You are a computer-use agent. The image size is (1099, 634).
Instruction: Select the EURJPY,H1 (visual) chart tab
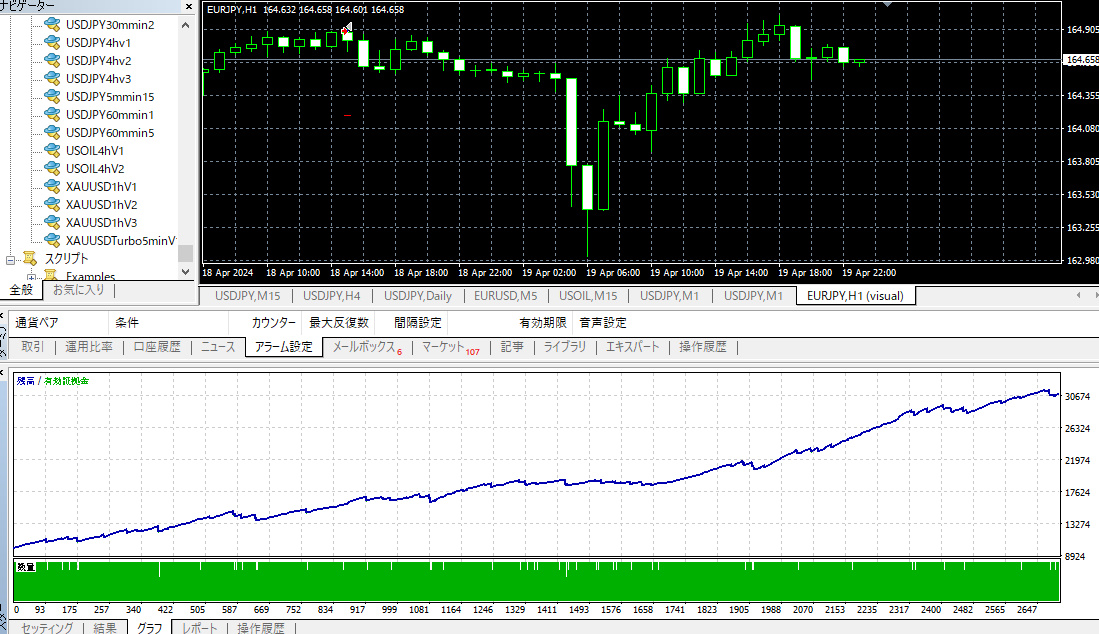(855, 296)
